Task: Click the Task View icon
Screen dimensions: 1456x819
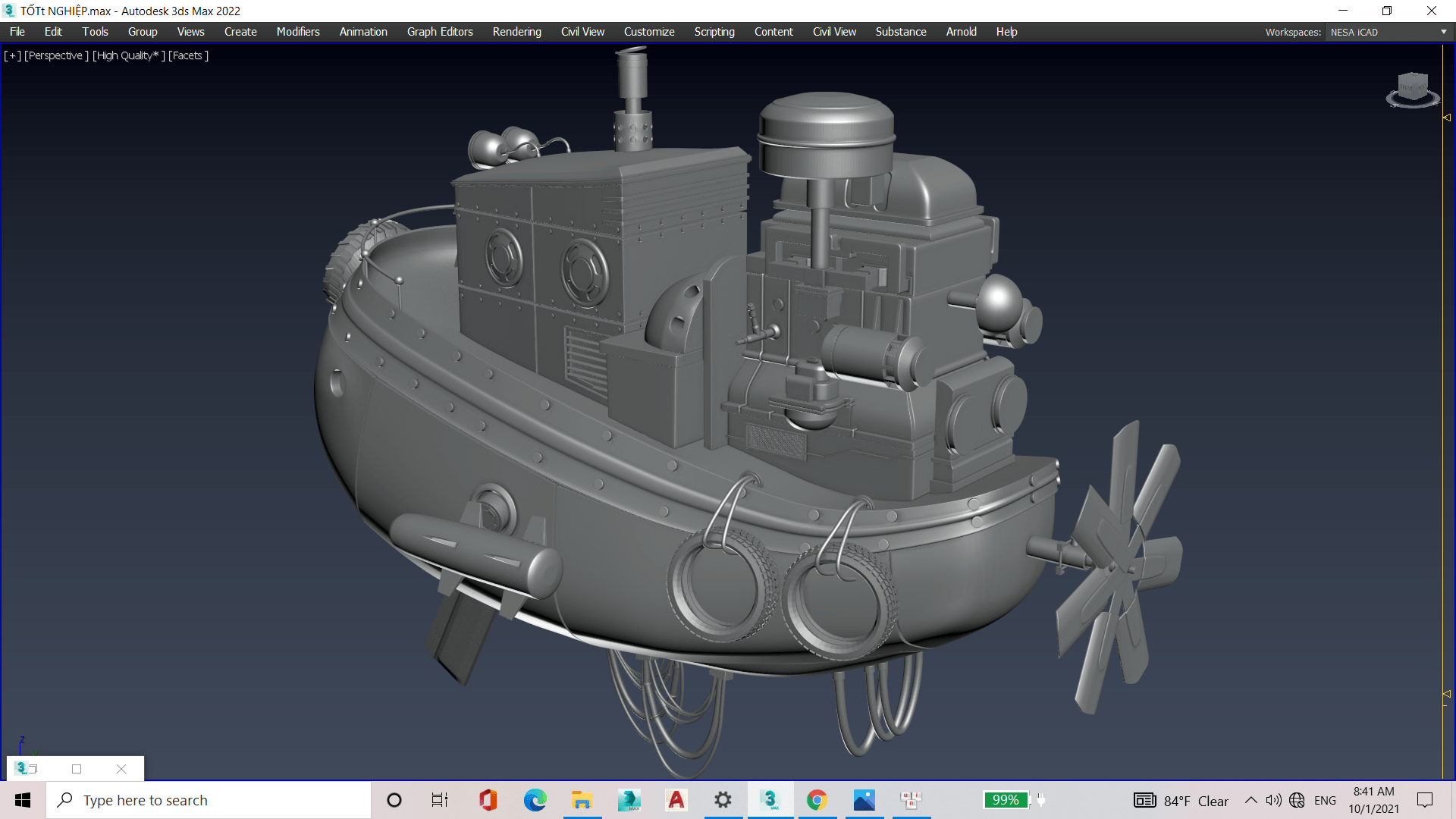Action: point(440,800)
